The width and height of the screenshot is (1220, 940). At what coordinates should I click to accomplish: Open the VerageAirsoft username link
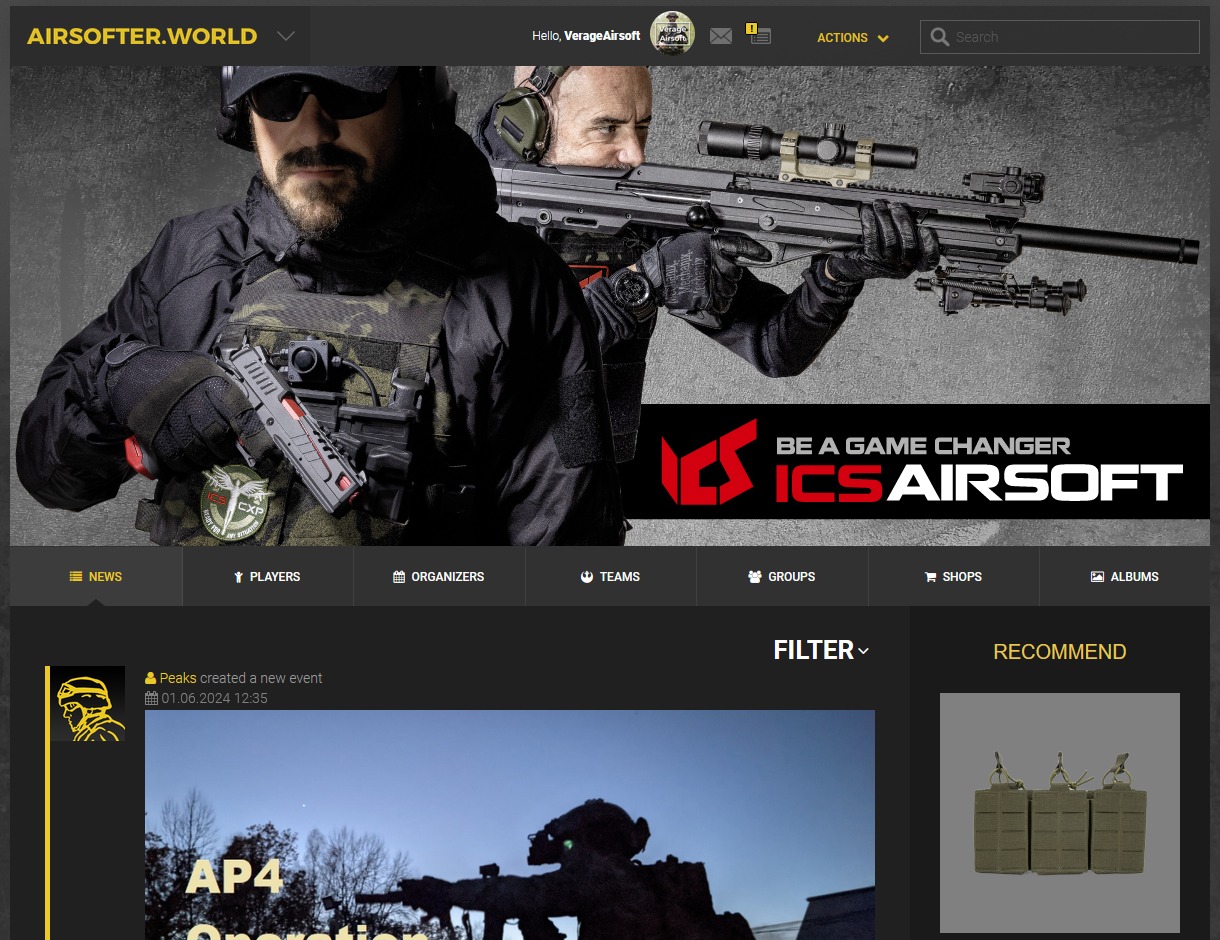pyautogui.click(x=602, y=36)
